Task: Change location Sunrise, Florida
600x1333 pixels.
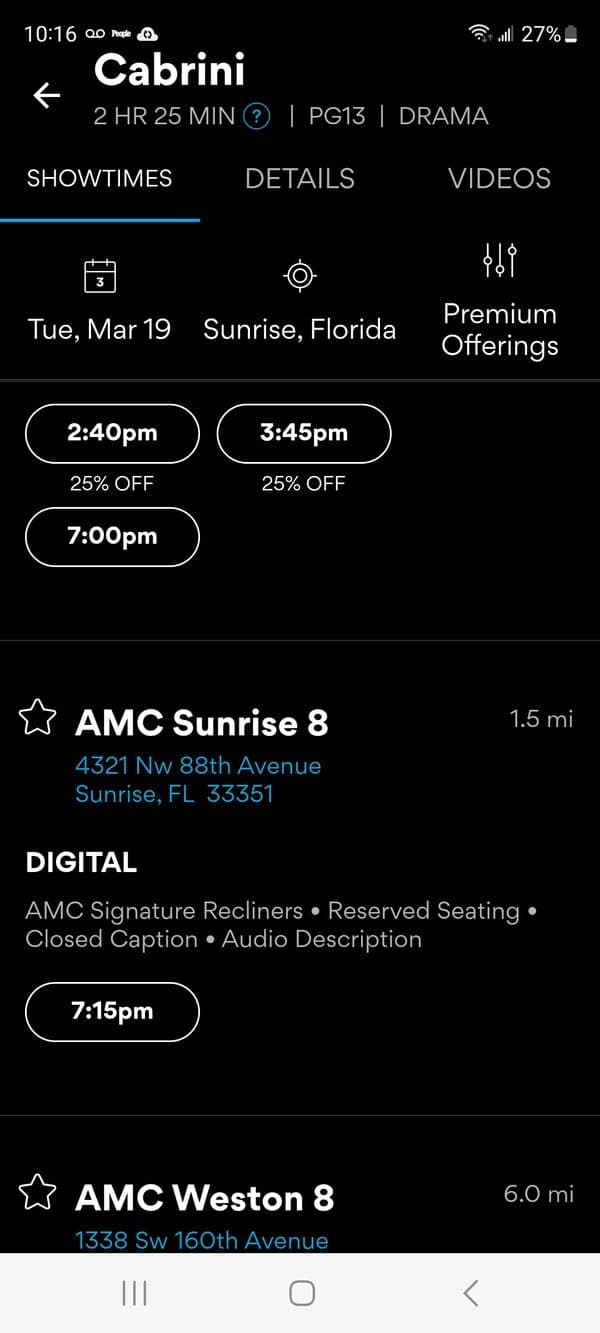Action: pyautogui.click(x=300, y=329)
